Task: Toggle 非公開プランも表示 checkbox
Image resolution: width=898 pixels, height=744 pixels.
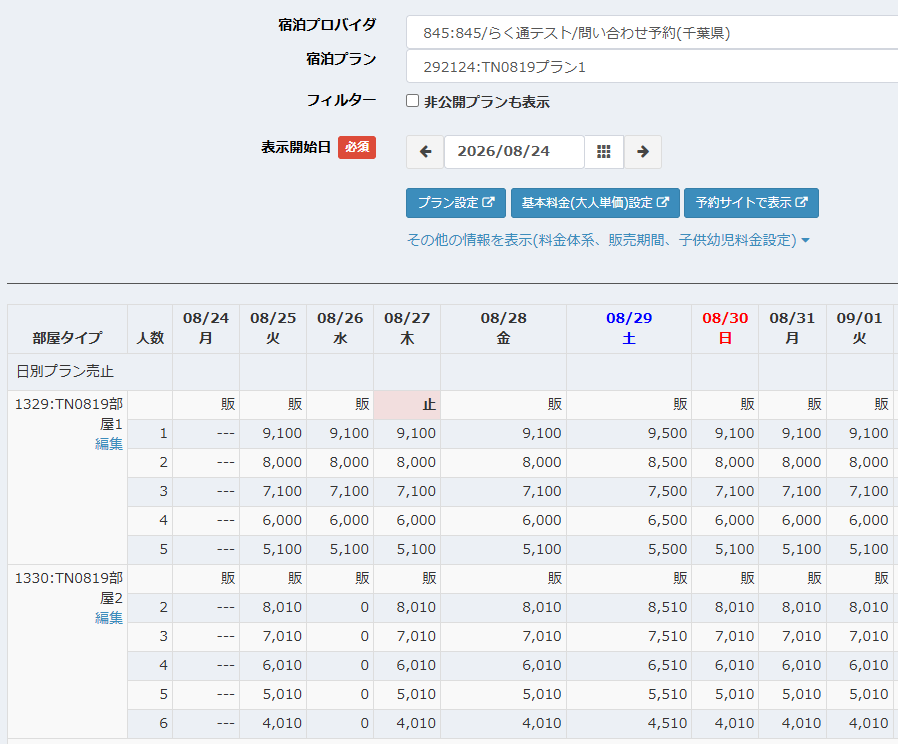Action: (412, 101)
